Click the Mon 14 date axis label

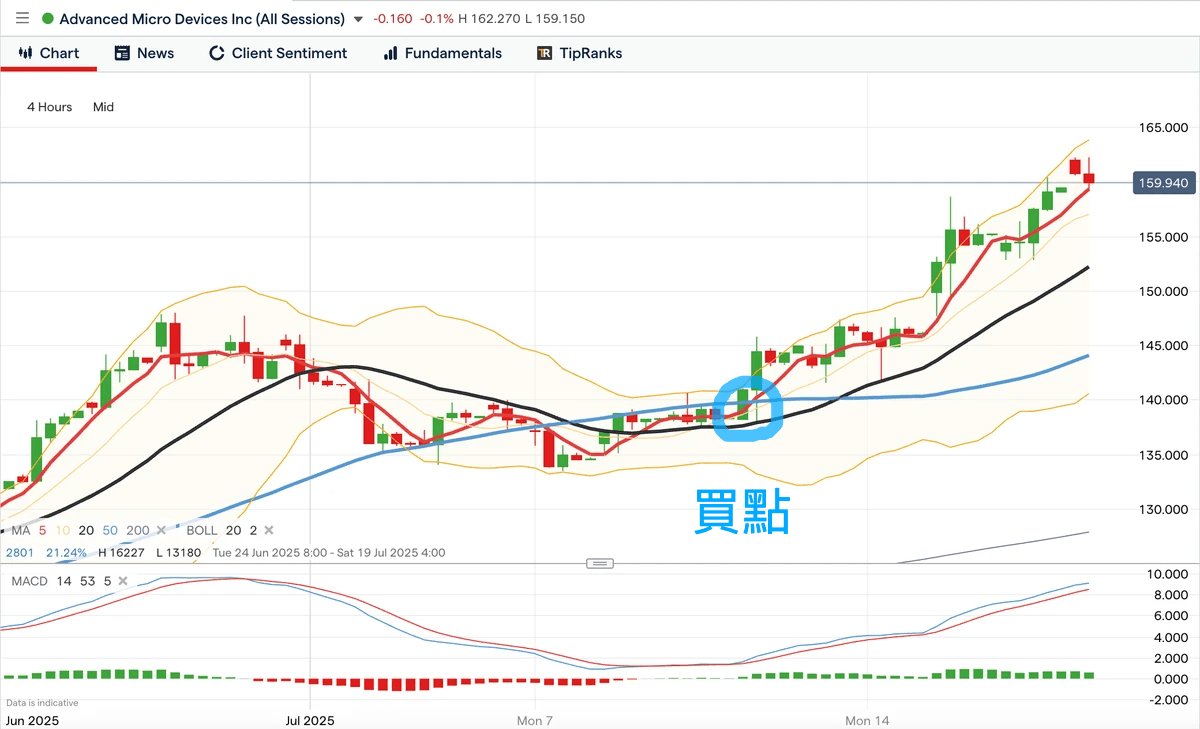click(867, 720)
